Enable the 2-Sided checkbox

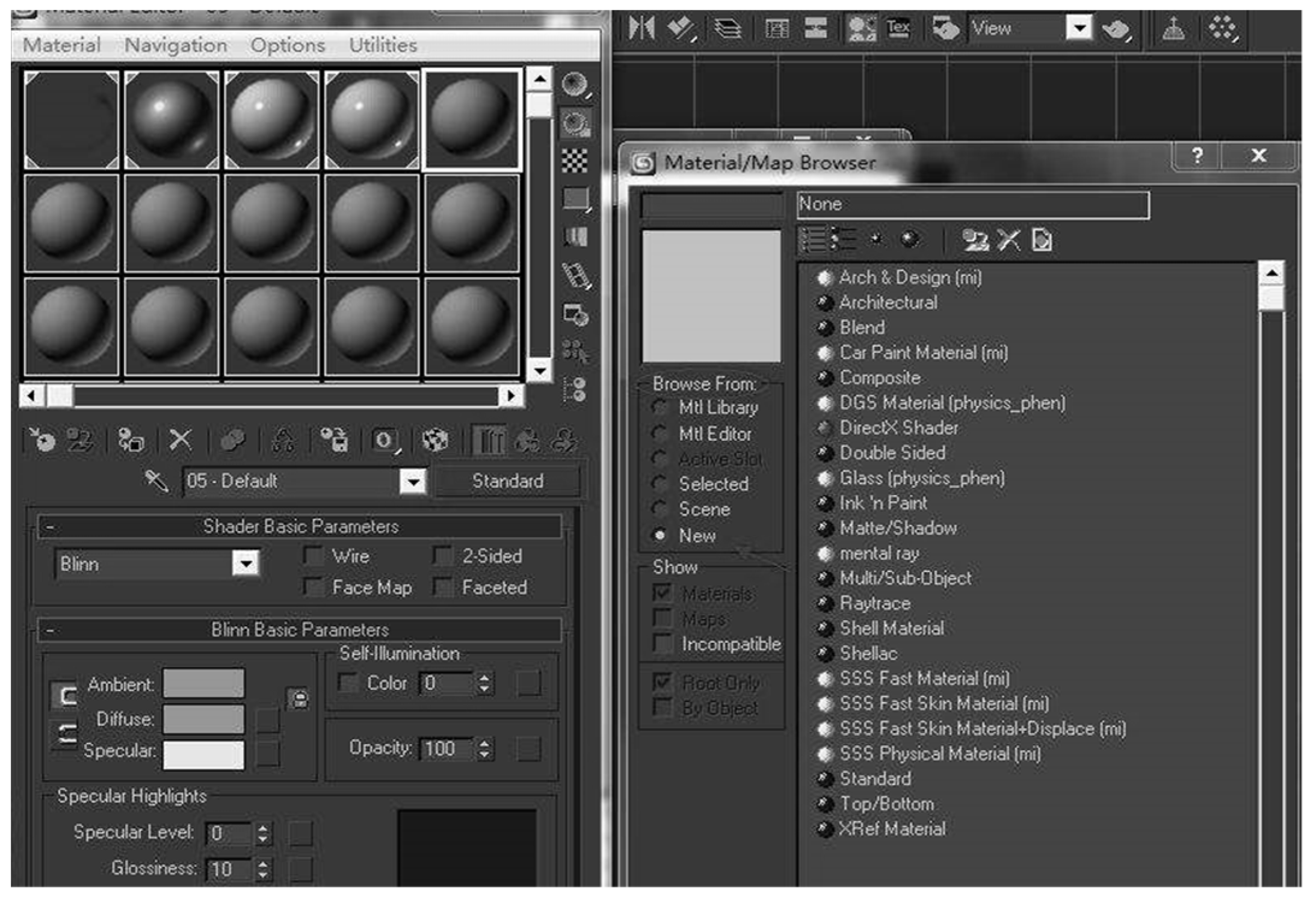(x=443, y=555)
